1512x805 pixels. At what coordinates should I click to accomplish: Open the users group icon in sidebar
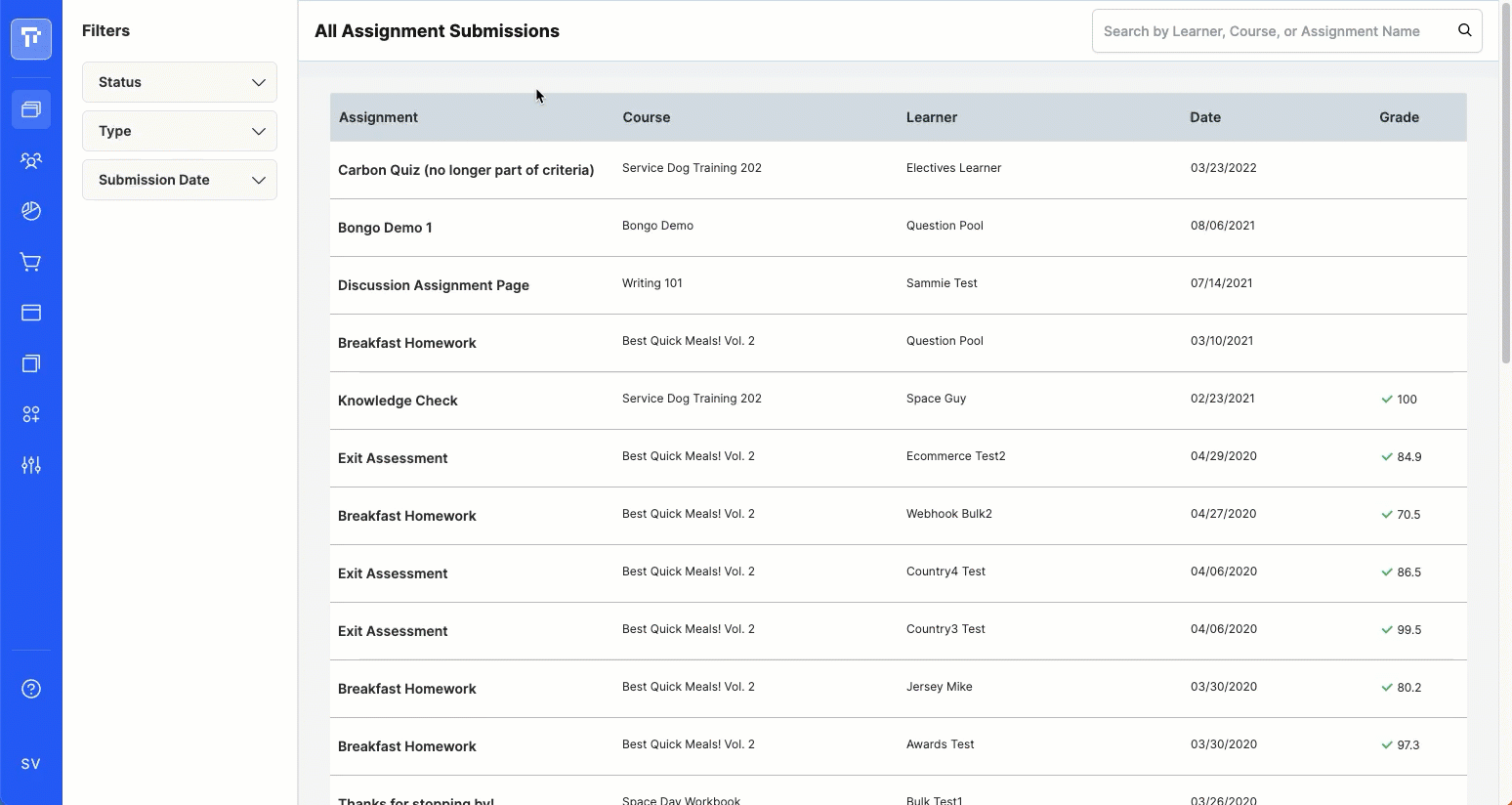click(x=31, y=160)
